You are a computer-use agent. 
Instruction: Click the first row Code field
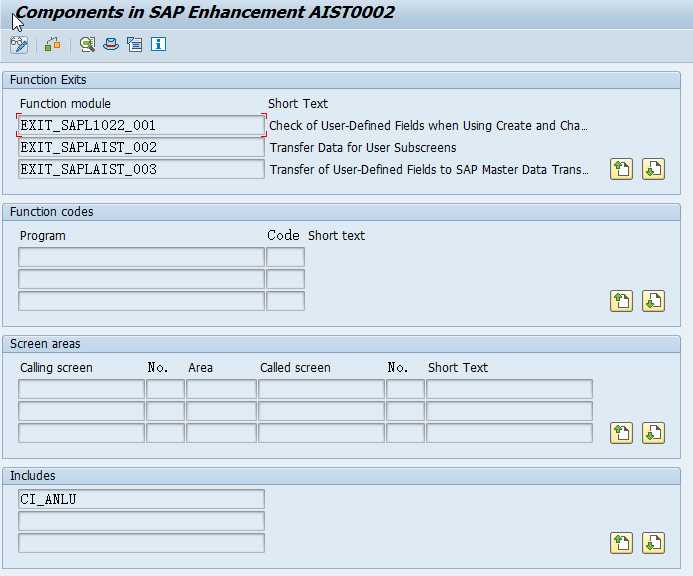[286, 257]
